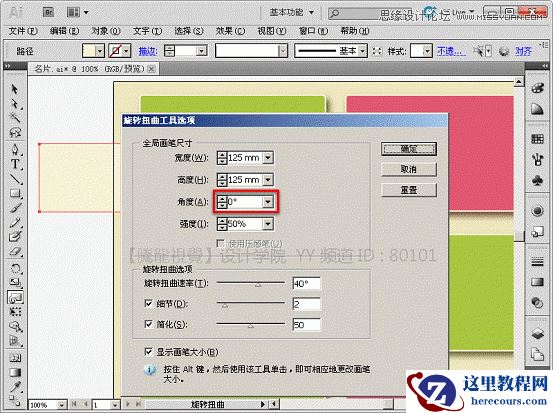Select the Eraser tool
The image size is (553, 413).
point(15,251)
